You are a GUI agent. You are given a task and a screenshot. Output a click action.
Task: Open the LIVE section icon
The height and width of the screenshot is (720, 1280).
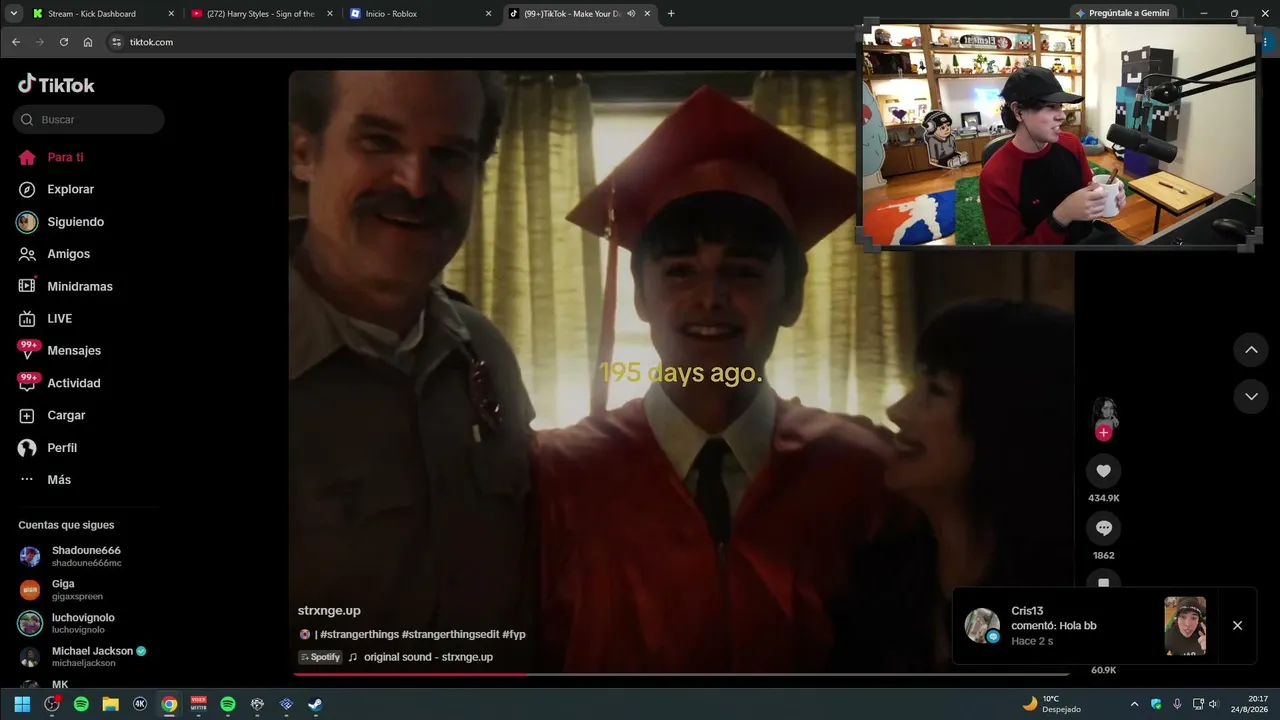(x=27, y=318)
